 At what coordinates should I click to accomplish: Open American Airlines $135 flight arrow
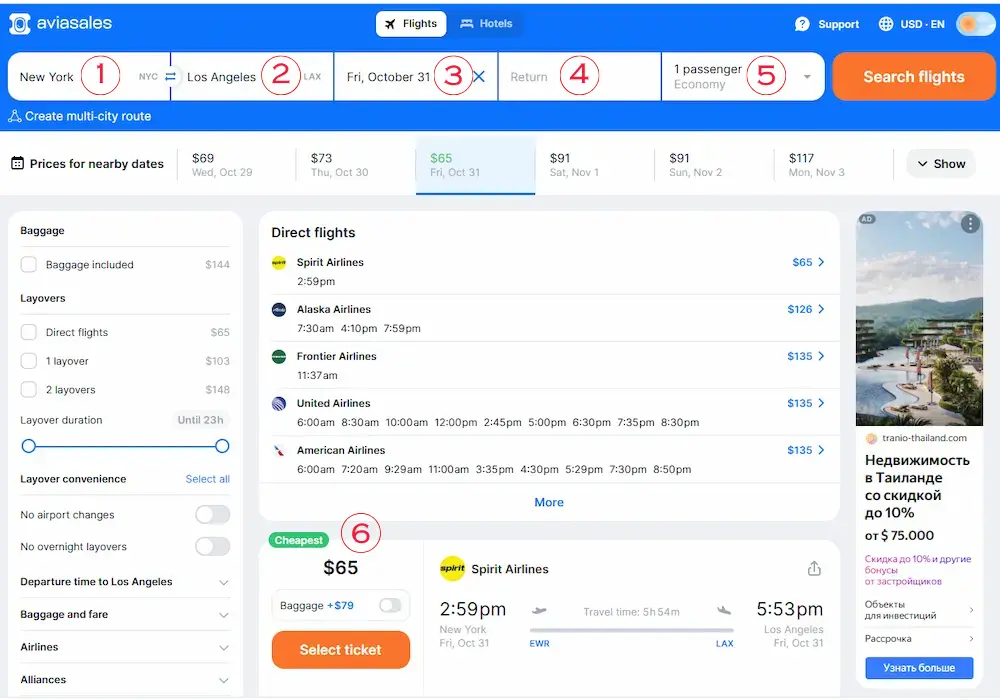click(821, 450)
